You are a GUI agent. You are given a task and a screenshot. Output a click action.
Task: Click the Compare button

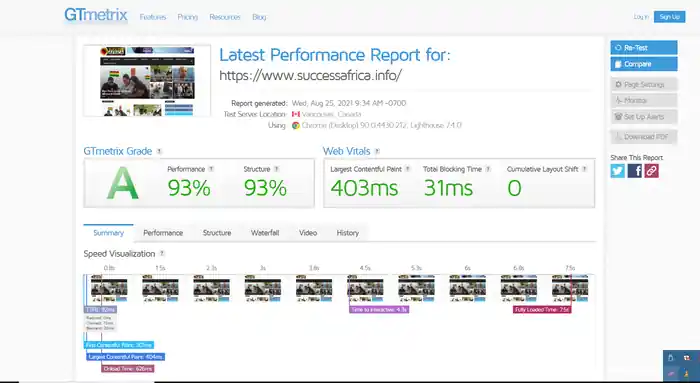point(644,64)
